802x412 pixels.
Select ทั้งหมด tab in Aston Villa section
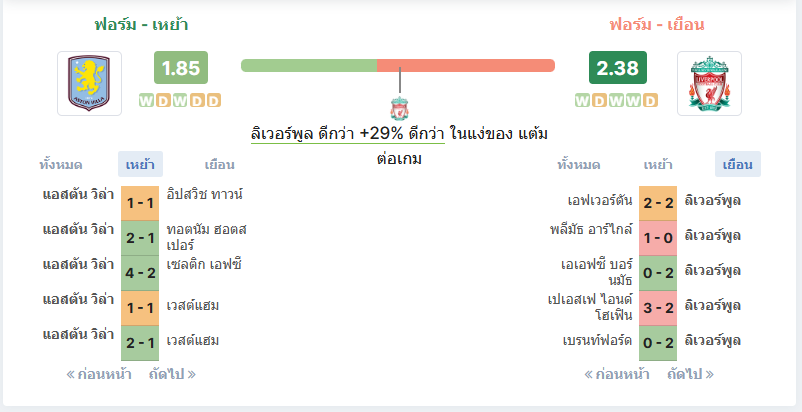click(x=61, y=165)
